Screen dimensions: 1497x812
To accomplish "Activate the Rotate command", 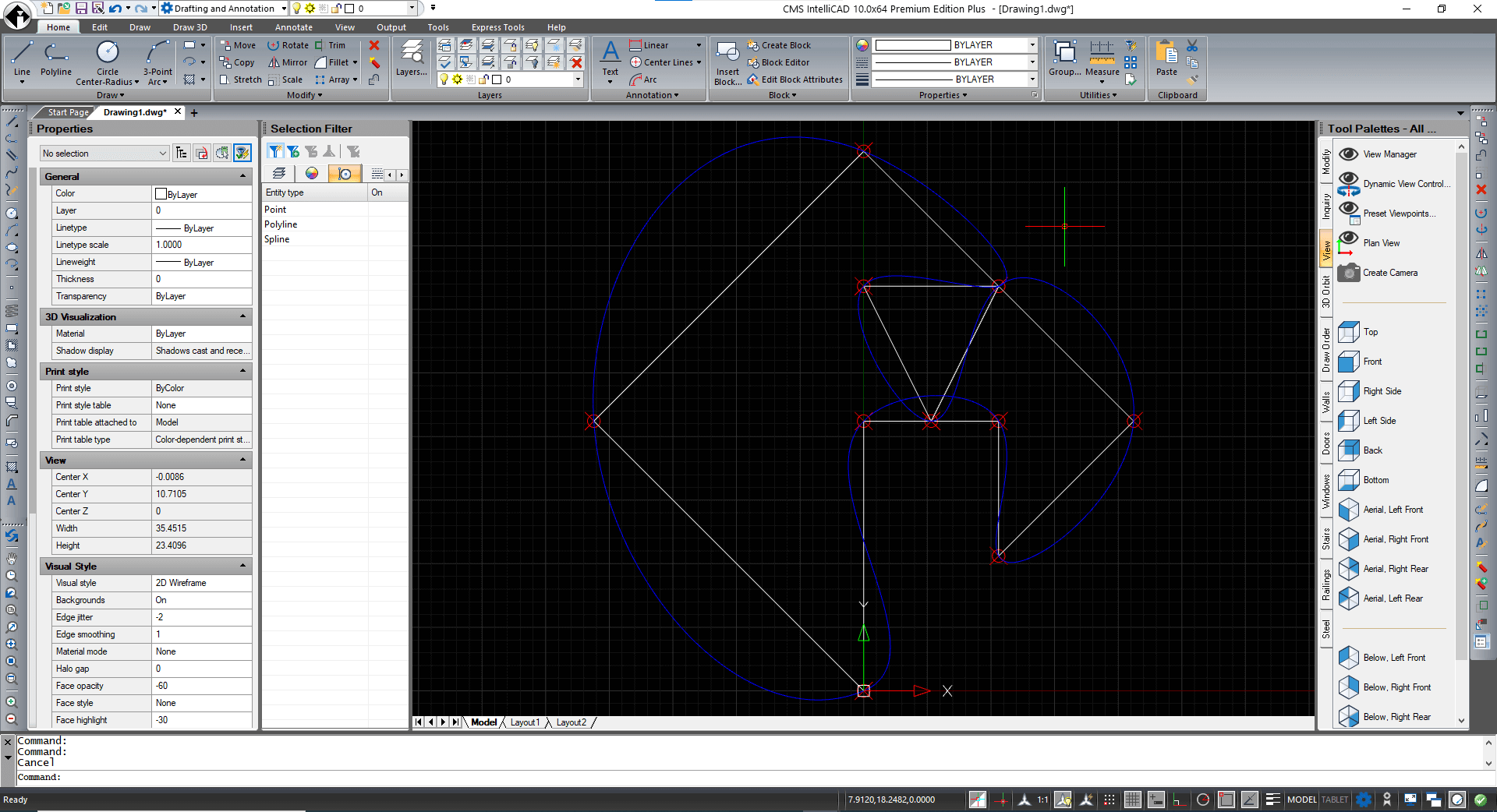I will tap(288, 45).
